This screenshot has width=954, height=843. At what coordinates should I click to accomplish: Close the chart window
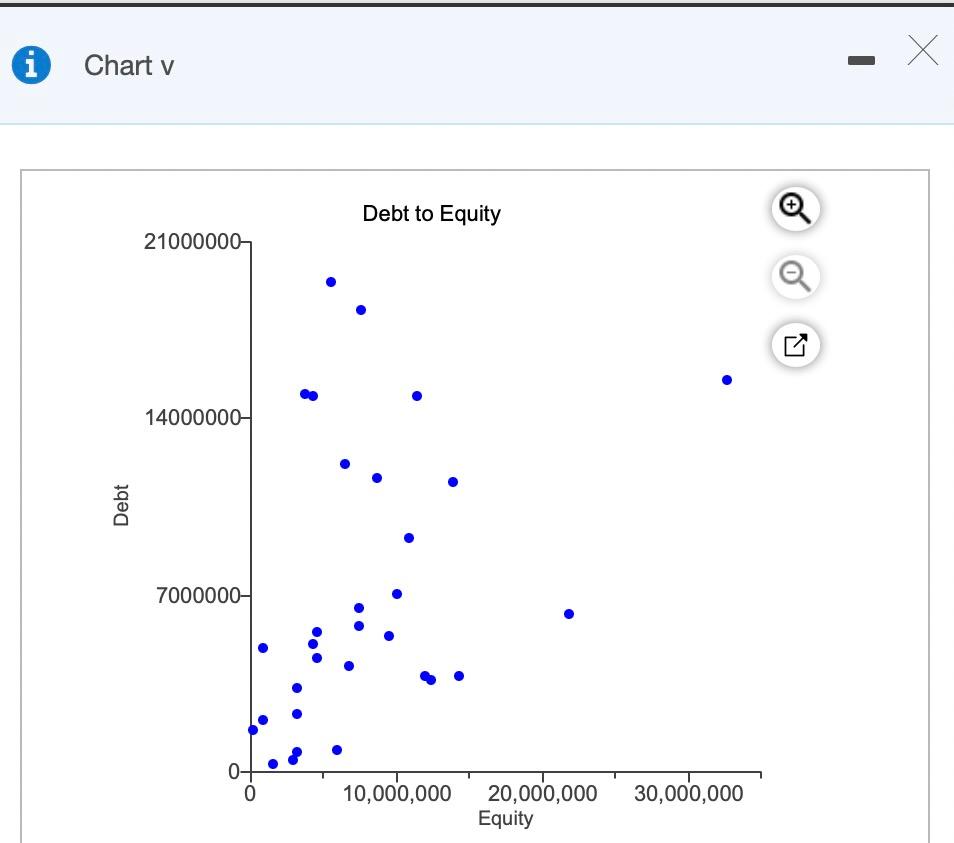click(x=921, y=50)
